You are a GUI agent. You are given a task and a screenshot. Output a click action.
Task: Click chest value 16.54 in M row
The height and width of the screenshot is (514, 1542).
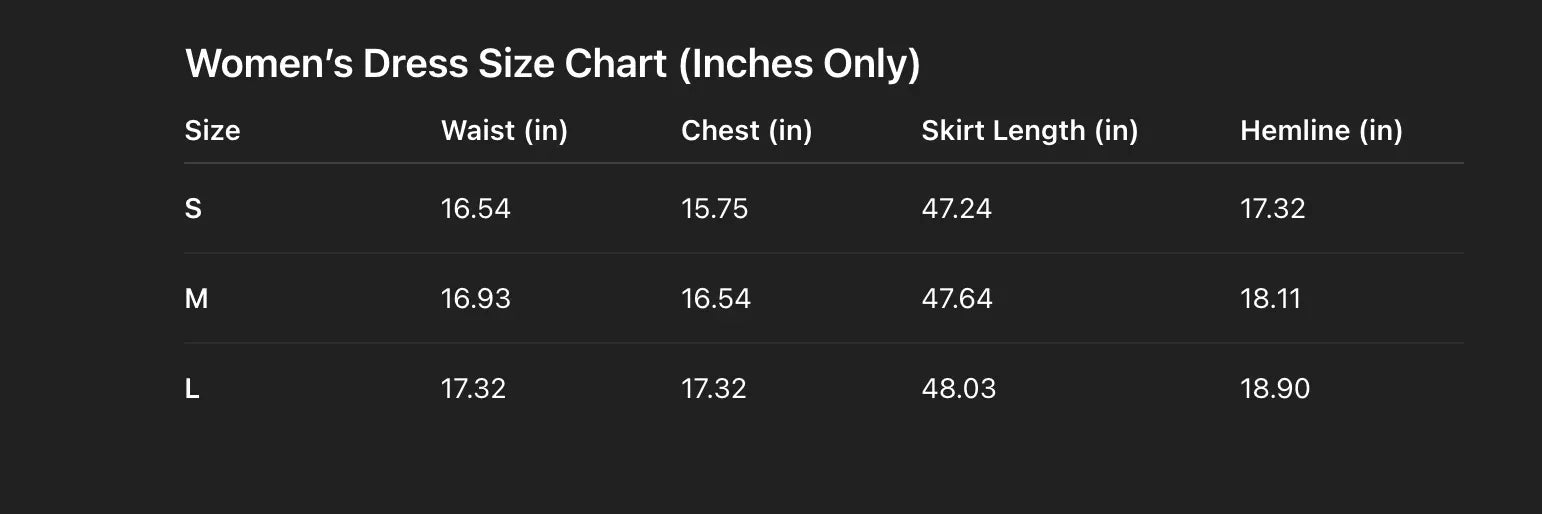[715, 299]
